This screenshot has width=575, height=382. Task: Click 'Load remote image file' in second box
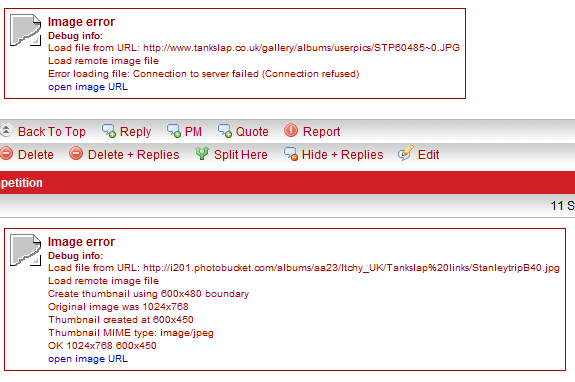pyautogui.click(x=103, y=281)
